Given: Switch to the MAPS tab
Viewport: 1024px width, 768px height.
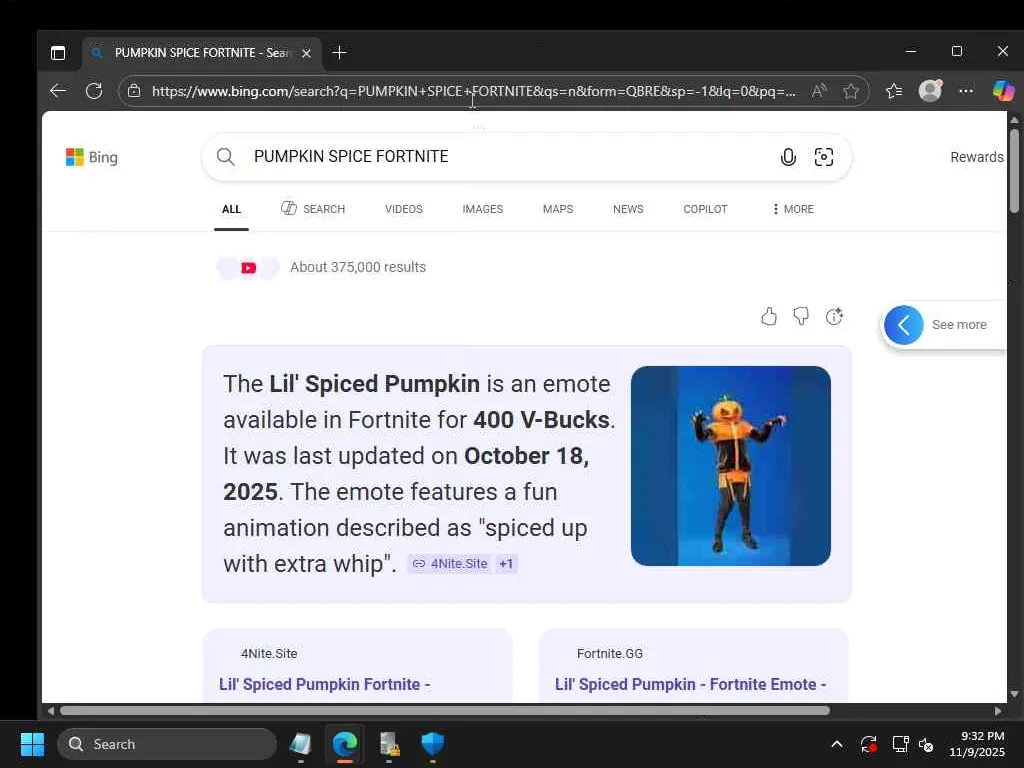Looking at the screenshot, I should tap(558, 209).
